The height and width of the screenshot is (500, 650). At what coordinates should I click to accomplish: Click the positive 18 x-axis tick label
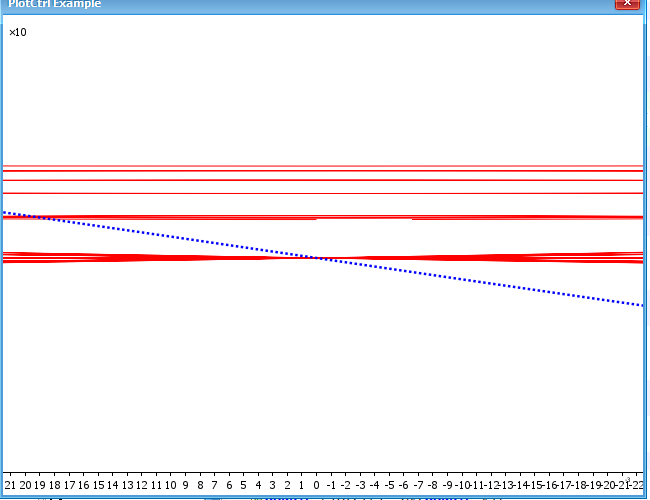(54, 483)
